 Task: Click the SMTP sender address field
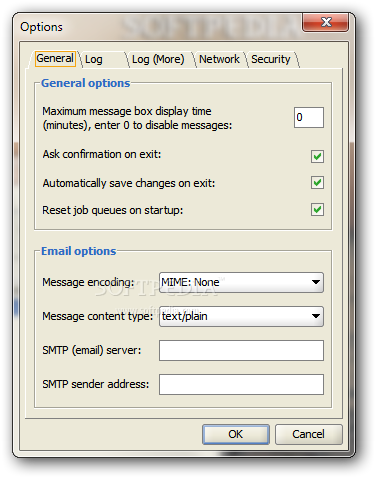click(x=241, y=384)
